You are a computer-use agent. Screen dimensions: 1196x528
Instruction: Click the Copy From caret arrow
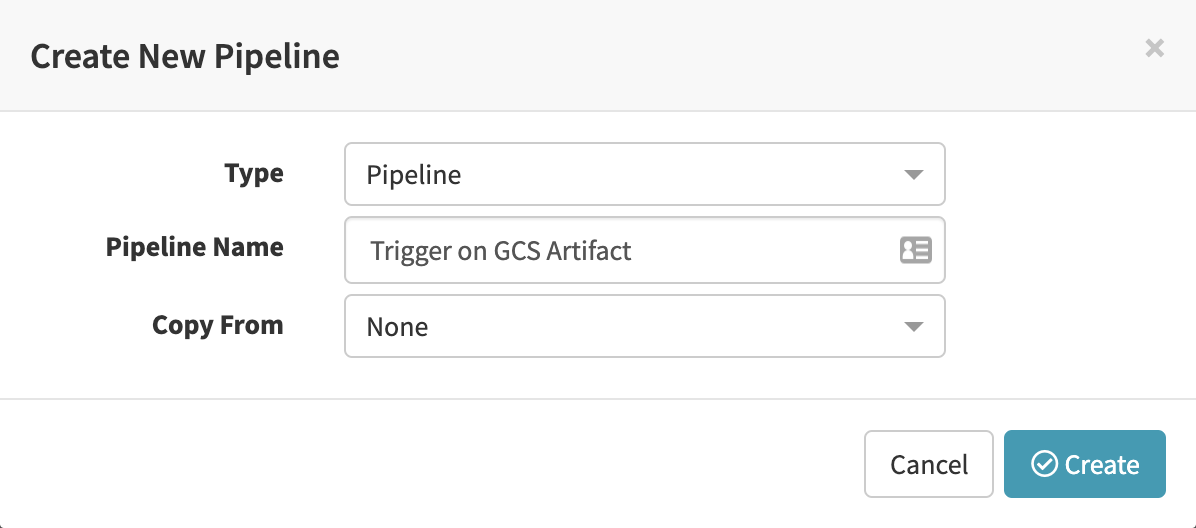[912, 327]
